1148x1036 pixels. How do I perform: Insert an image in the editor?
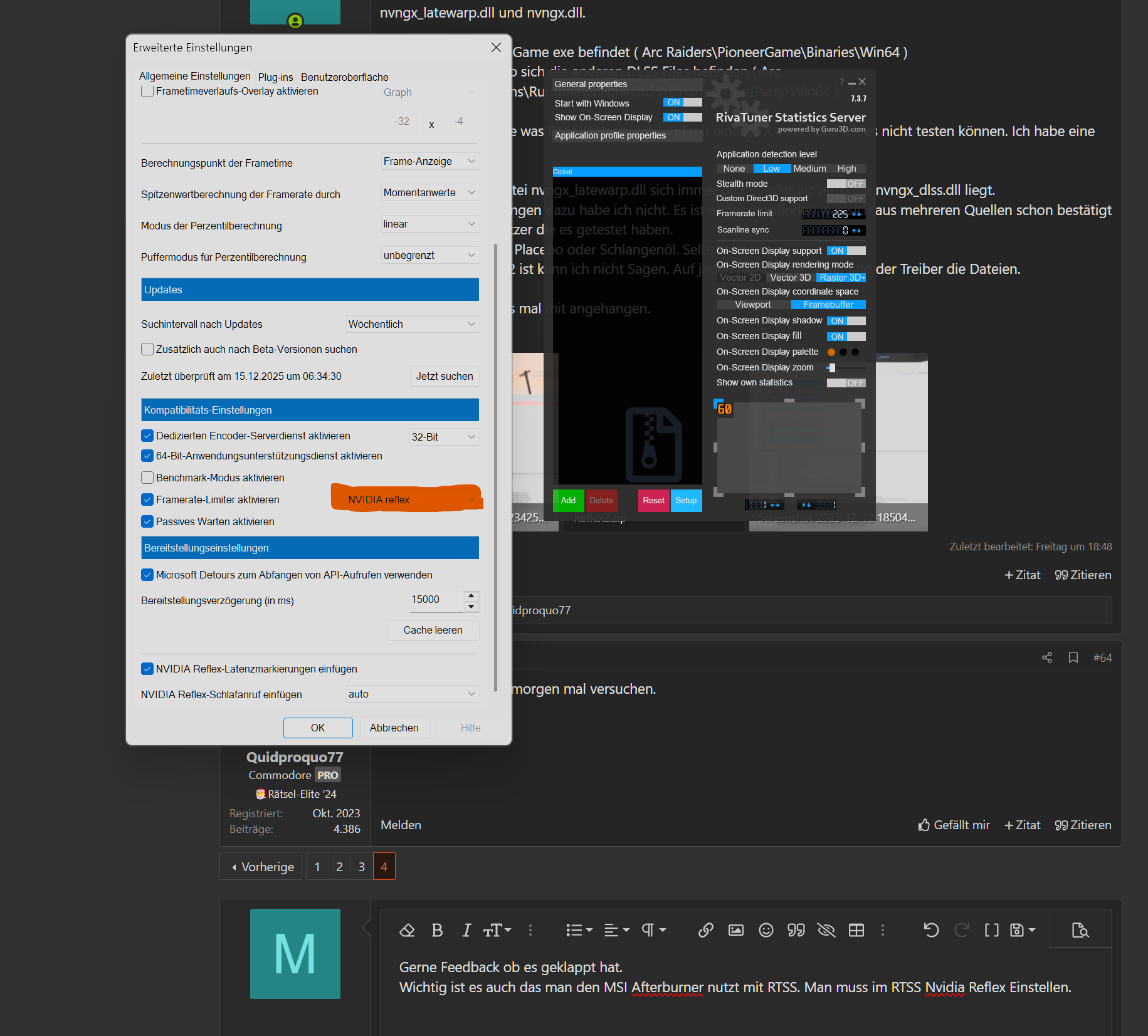(736, 930)
